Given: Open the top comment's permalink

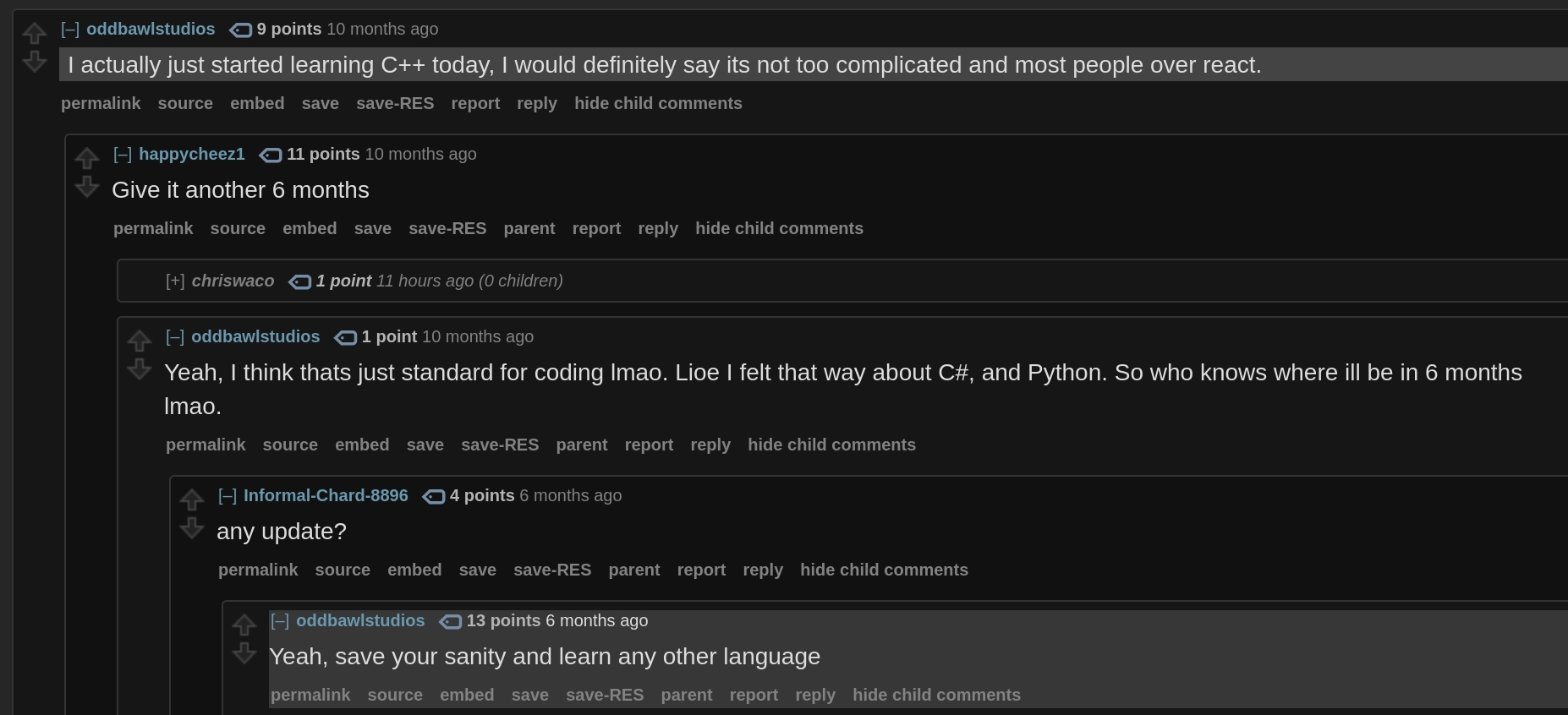Looking at the screenshot, I should (101, 103).
